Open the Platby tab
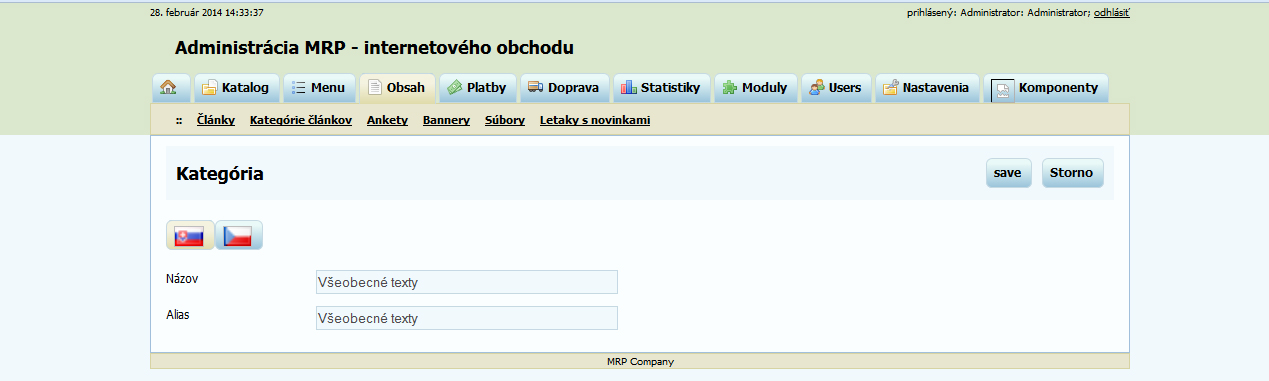Image resolution: width=1269 pixels, height=381 pixels. pyautogui.click(x=478, y=88)
